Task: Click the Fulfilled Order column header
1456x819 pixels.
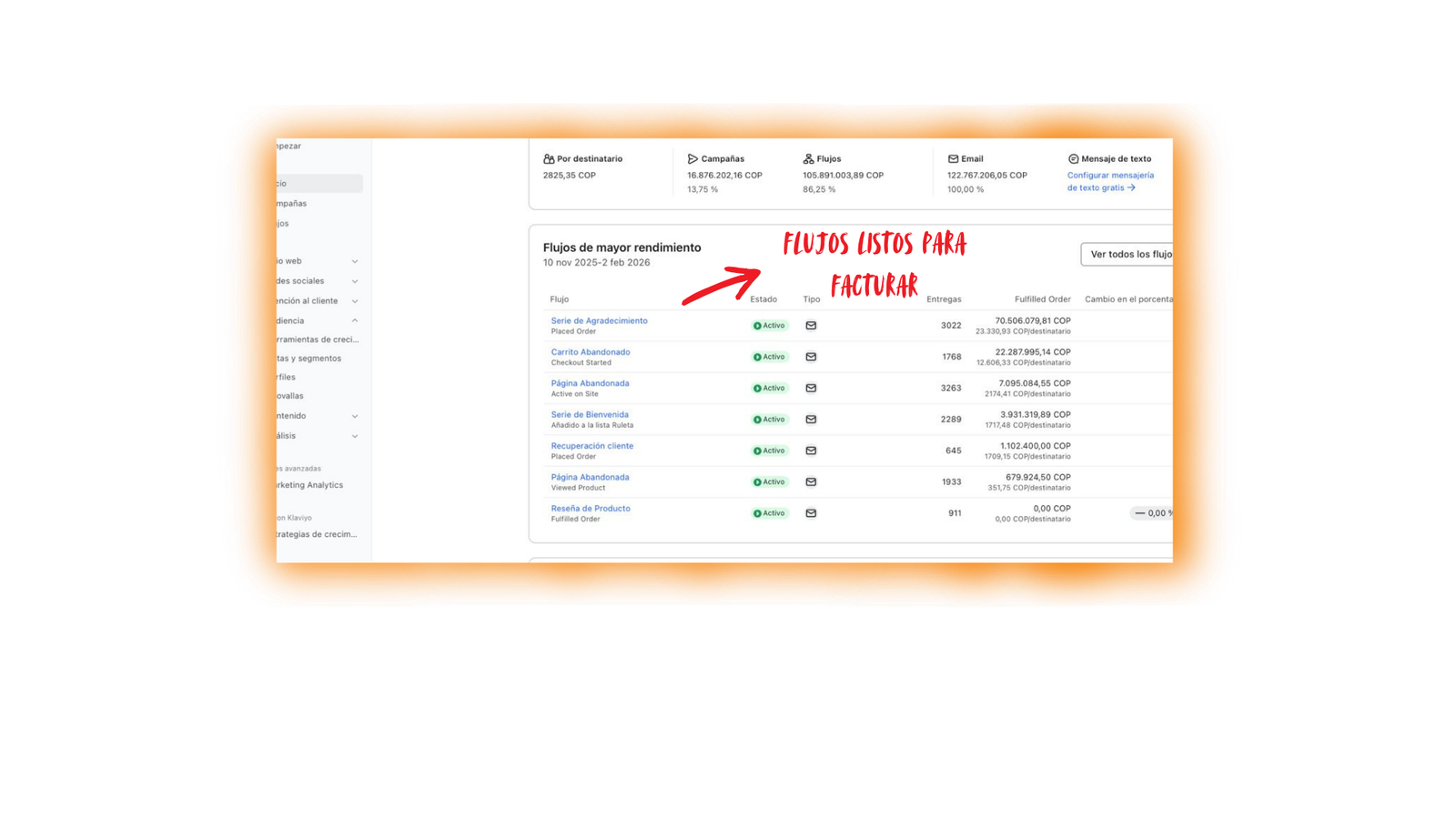Action: coord(1042,299)
